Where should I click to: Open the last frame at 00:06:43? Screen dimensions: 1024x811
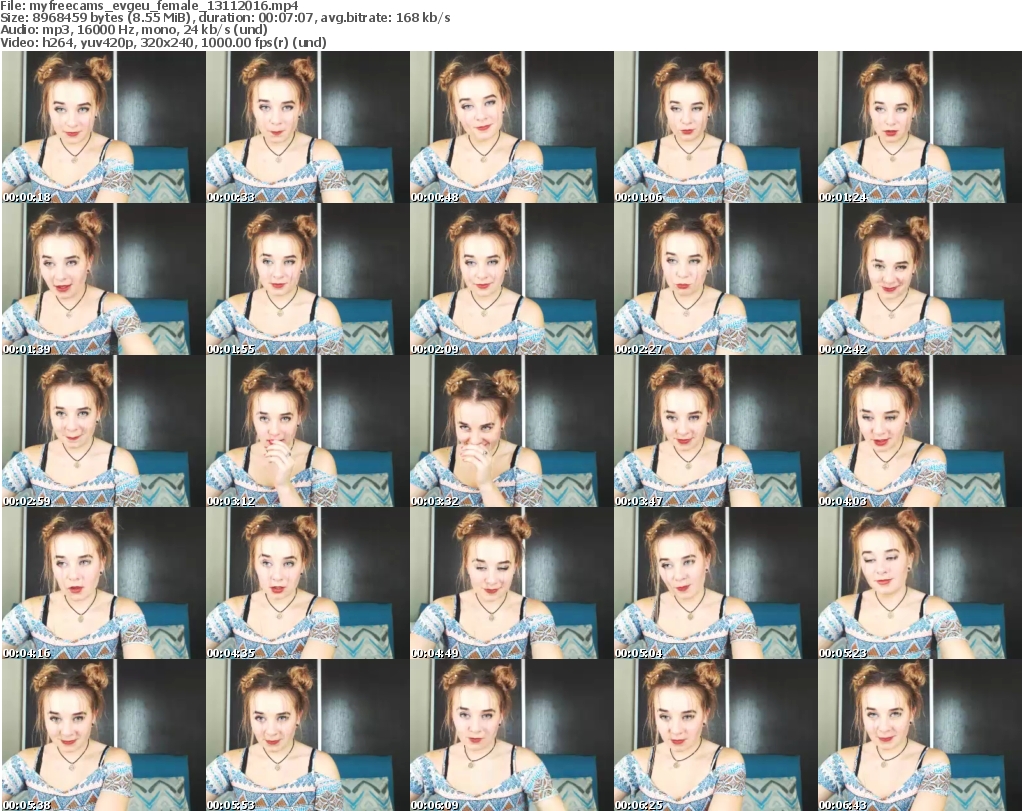919,737
